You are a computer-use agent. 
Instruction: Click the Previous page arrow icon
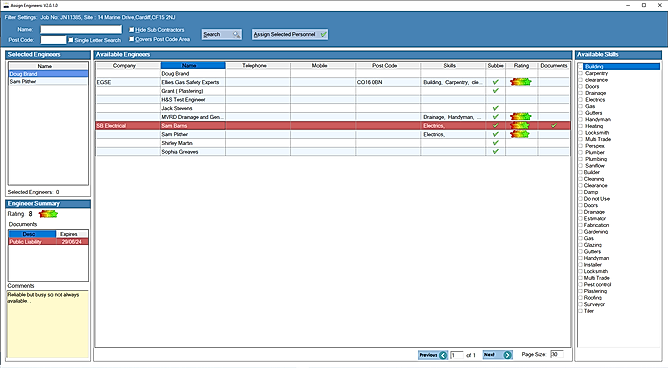click(443, 355)
